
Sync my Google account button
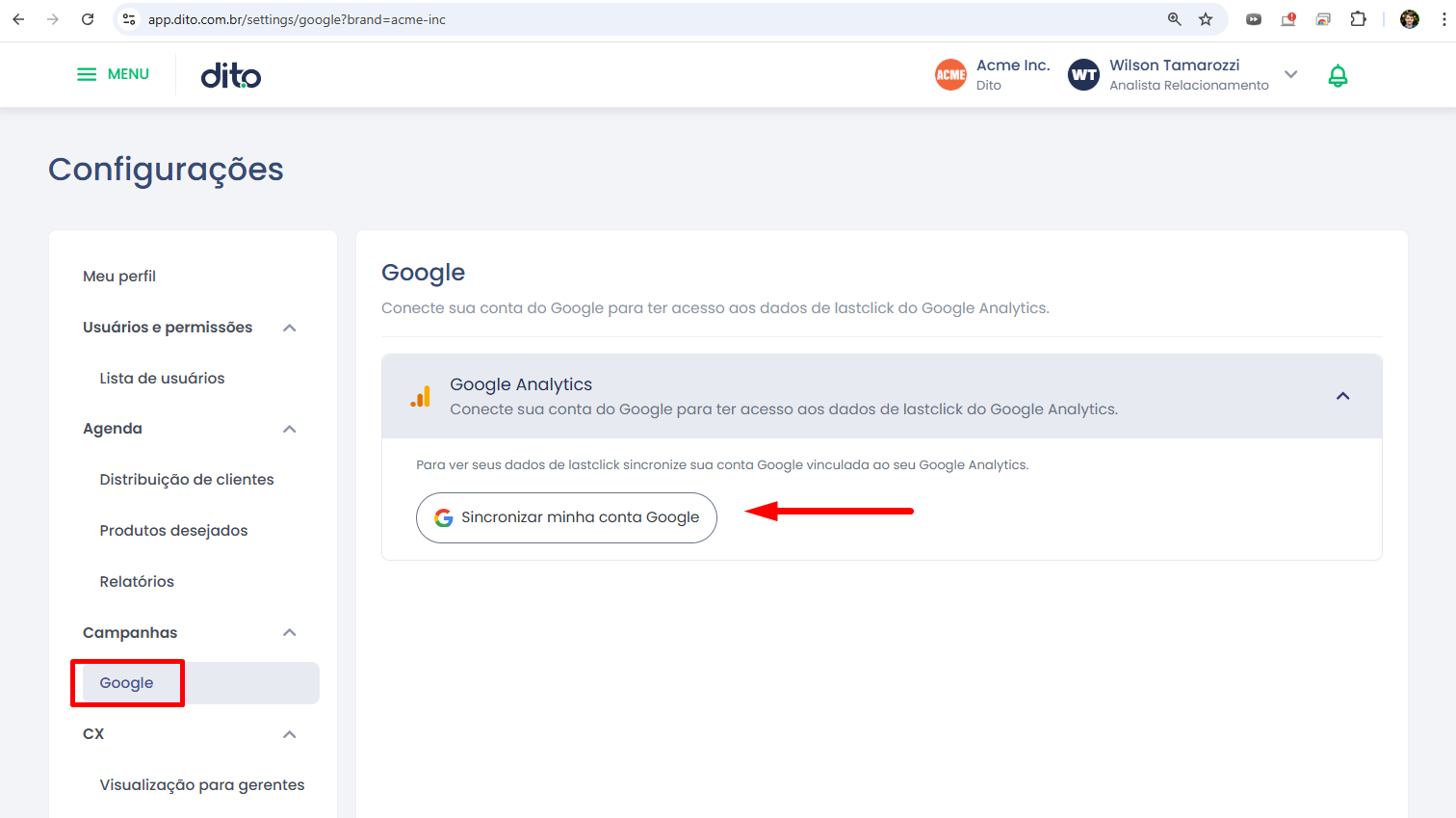566,518
